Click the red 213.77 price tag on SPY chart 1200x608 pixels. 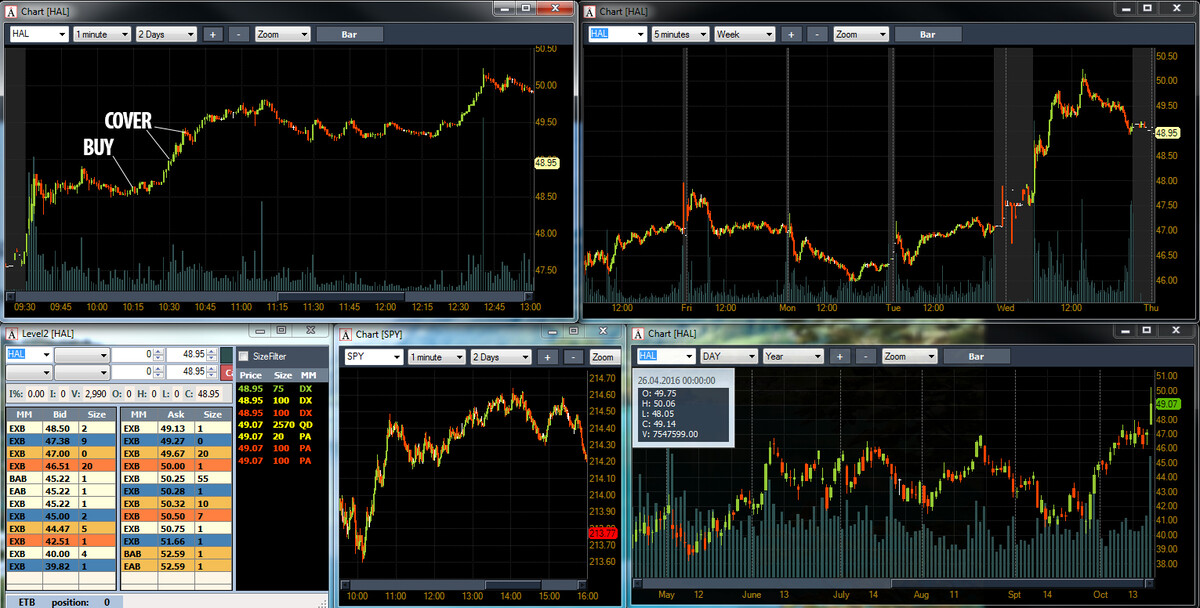[x=602, y=533]
